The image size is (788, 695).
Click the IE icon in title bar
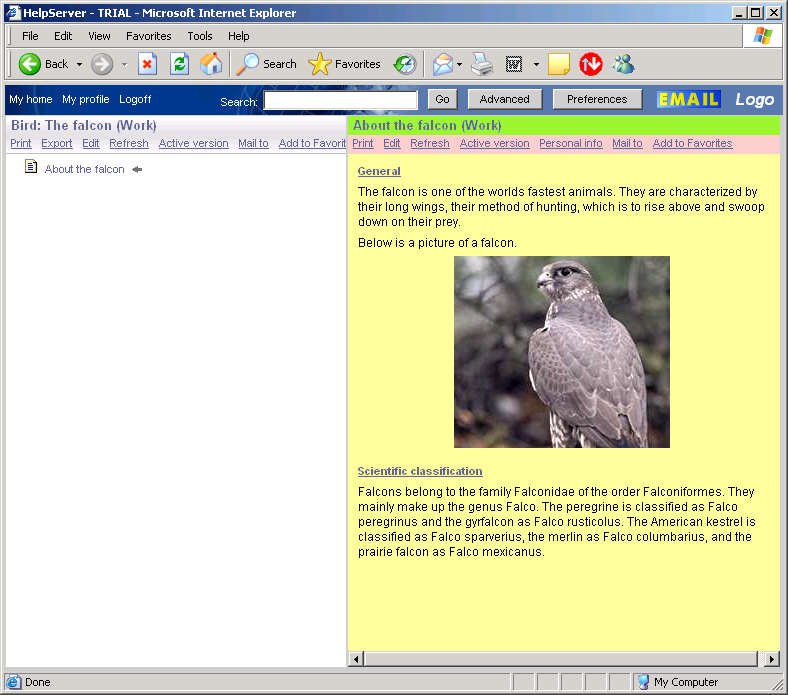pos(14,13)
